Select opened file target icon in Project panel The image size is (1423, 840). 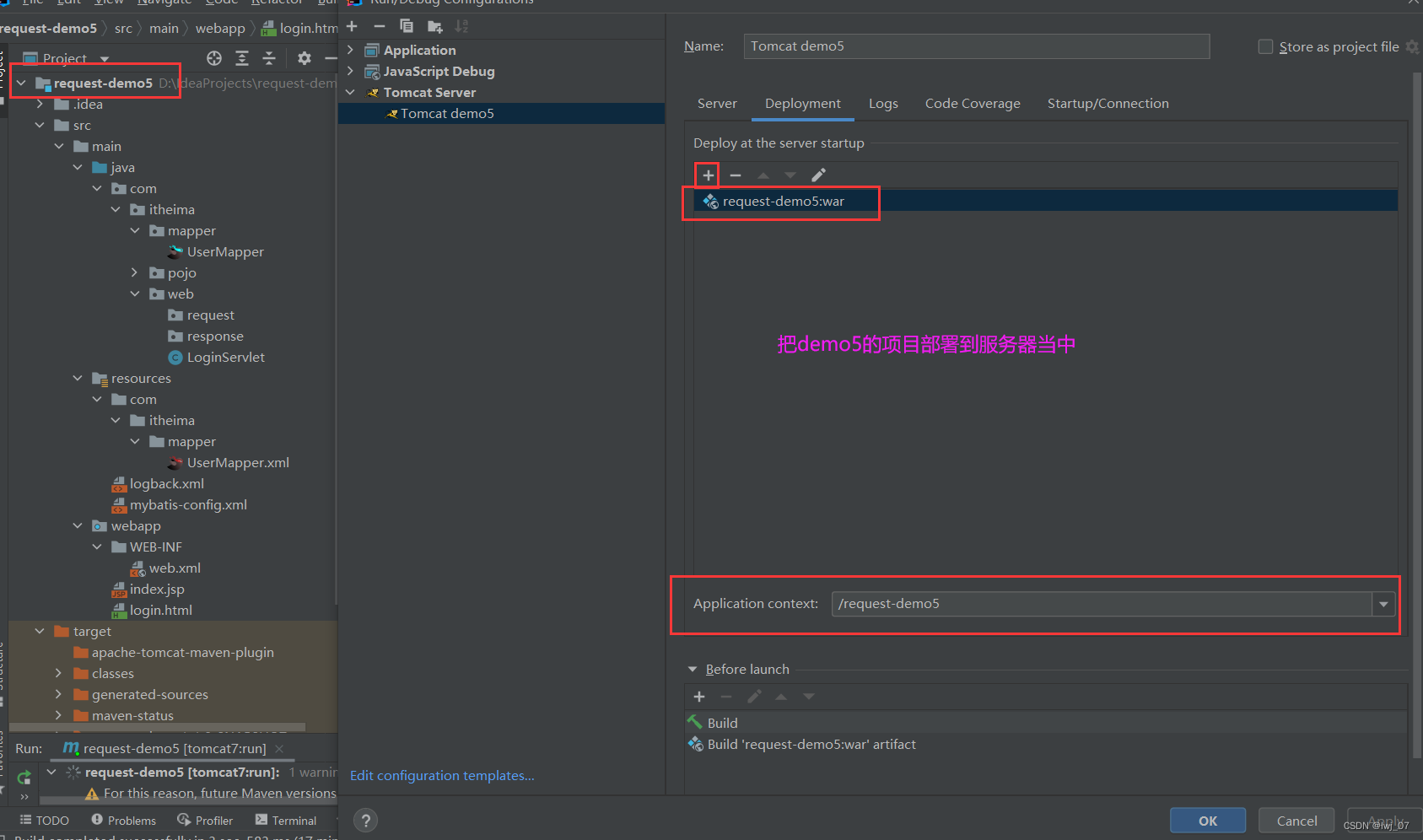pos(214,58)
